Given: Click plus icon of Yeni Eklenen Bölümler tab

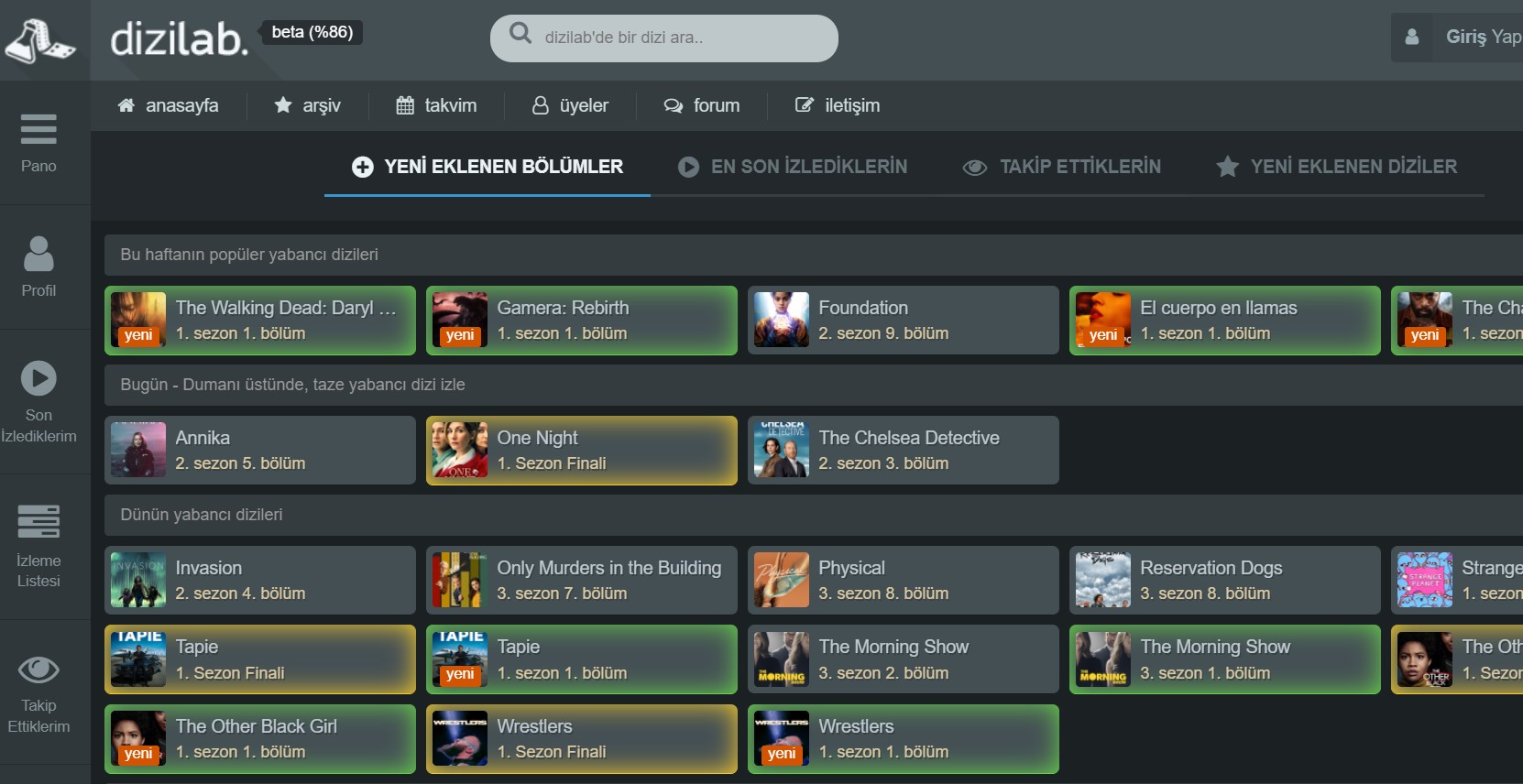Looking at the screenshot, I should pyautogui.click(x=363, y=167).
